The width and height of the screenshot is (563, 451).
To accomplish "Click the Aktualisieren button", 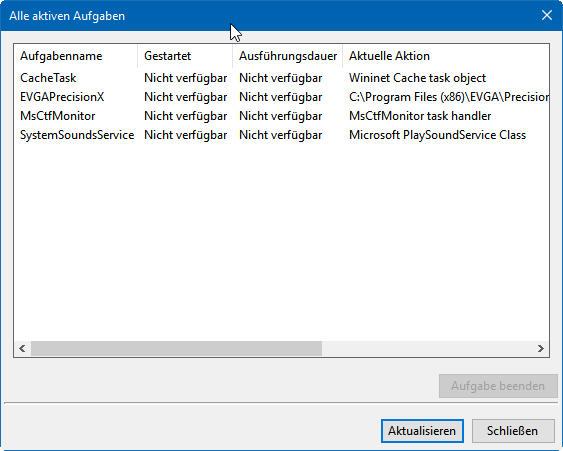I will point(422,431).
